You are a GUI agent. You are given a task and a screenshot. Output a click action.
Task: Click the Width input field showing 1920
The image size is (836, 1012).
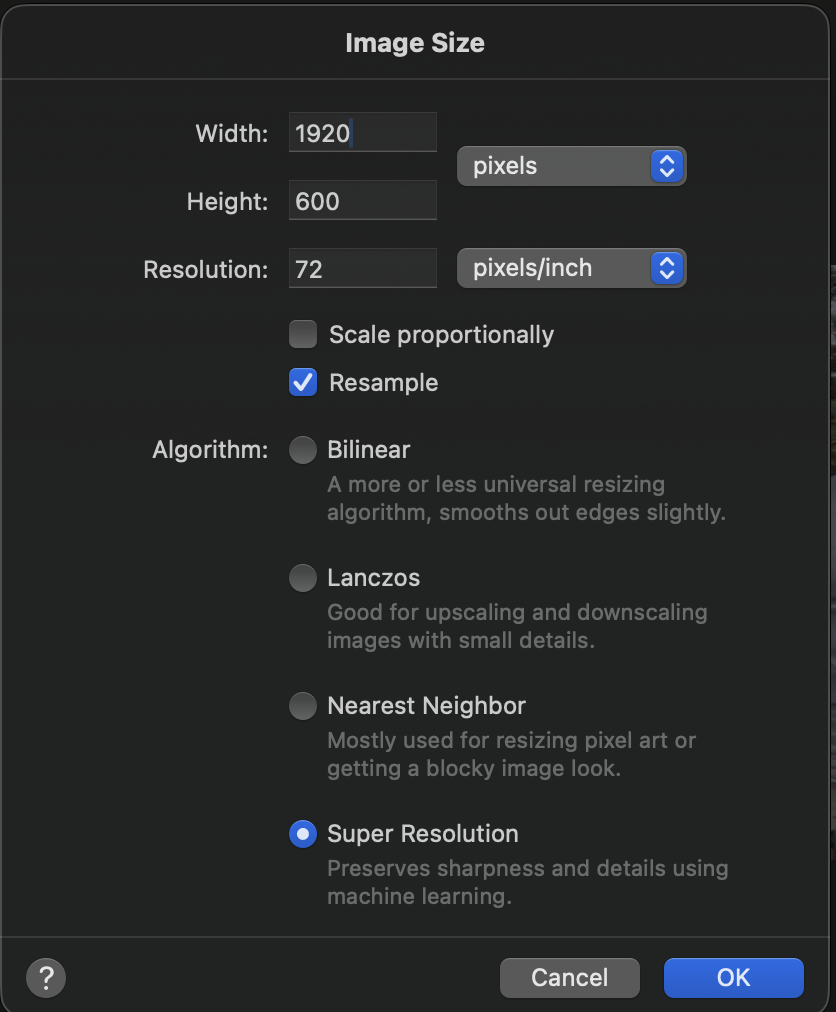[363, 132]
